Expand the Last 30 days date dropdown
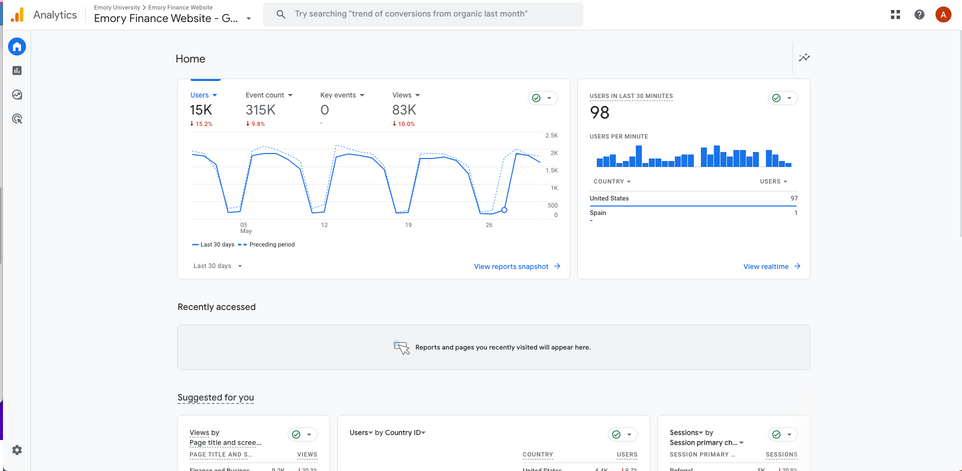The image size is (962, 471). click(x=218, y=266)
